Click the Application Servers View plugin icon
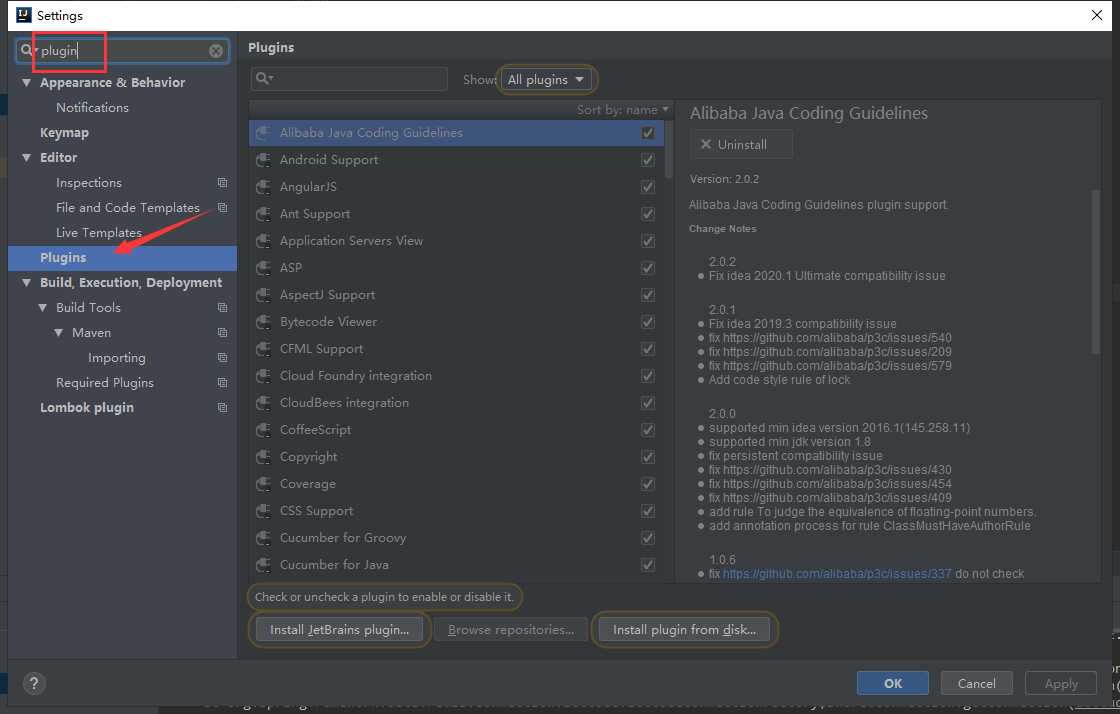The image size is (1120, 714). [264, 241]
